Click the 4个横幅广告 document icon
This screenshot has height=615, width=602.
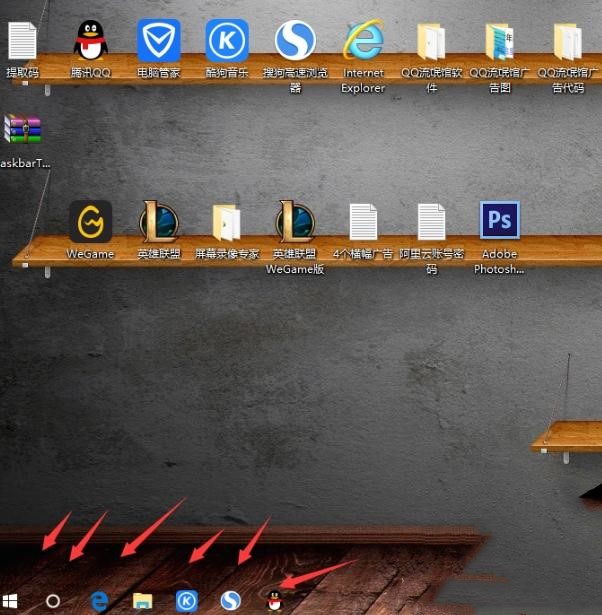tap(363, 222)
